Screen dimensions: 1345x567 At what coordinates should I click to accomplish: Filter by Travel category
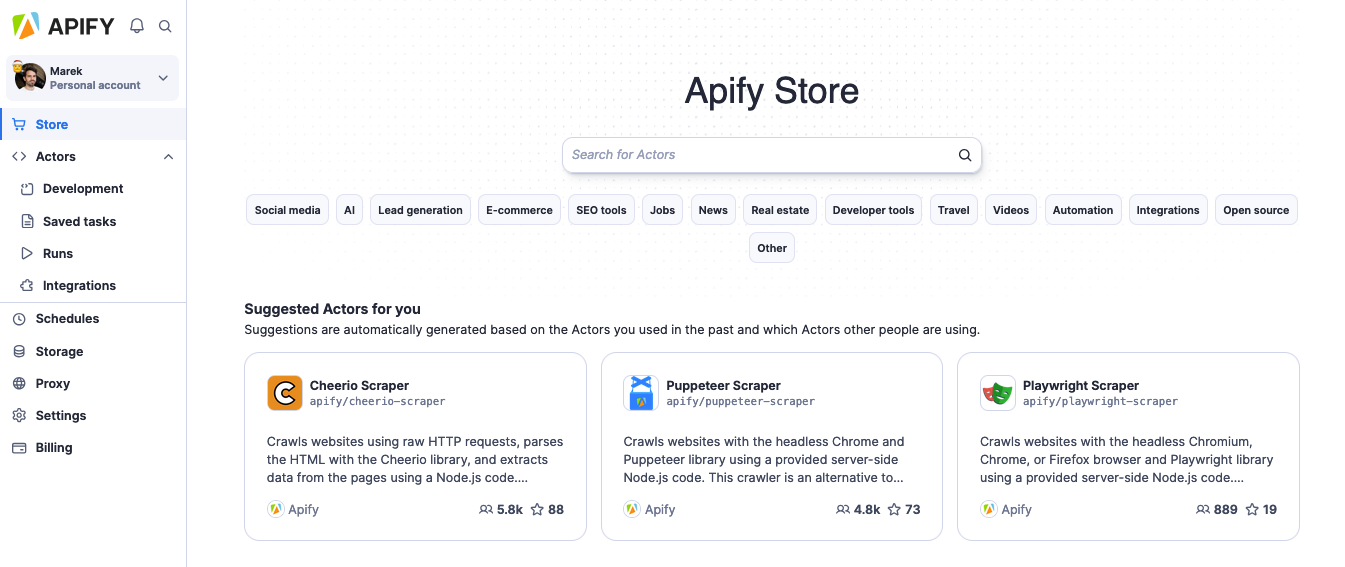pos(953,210)
